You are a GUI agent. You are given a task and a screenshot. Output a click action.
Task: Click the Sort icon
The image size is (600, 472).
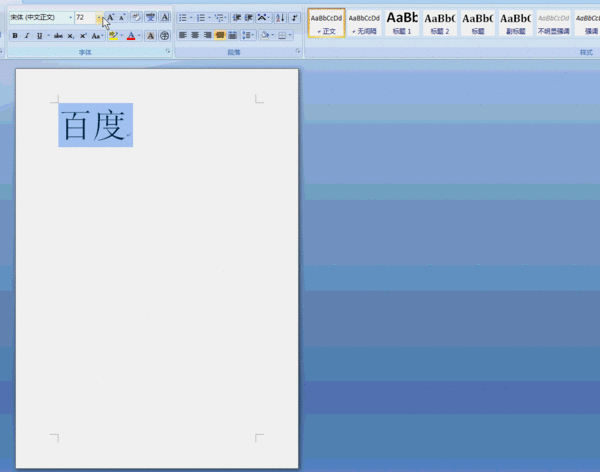[x=280, y=18]
